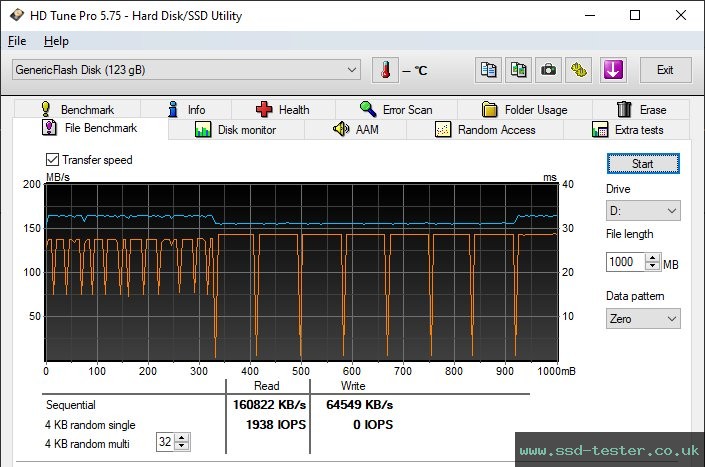Open the Drive D: dropdown
The width and height of the screenshot is (705, 467).
pyautogui.click(x=643, y=211)
